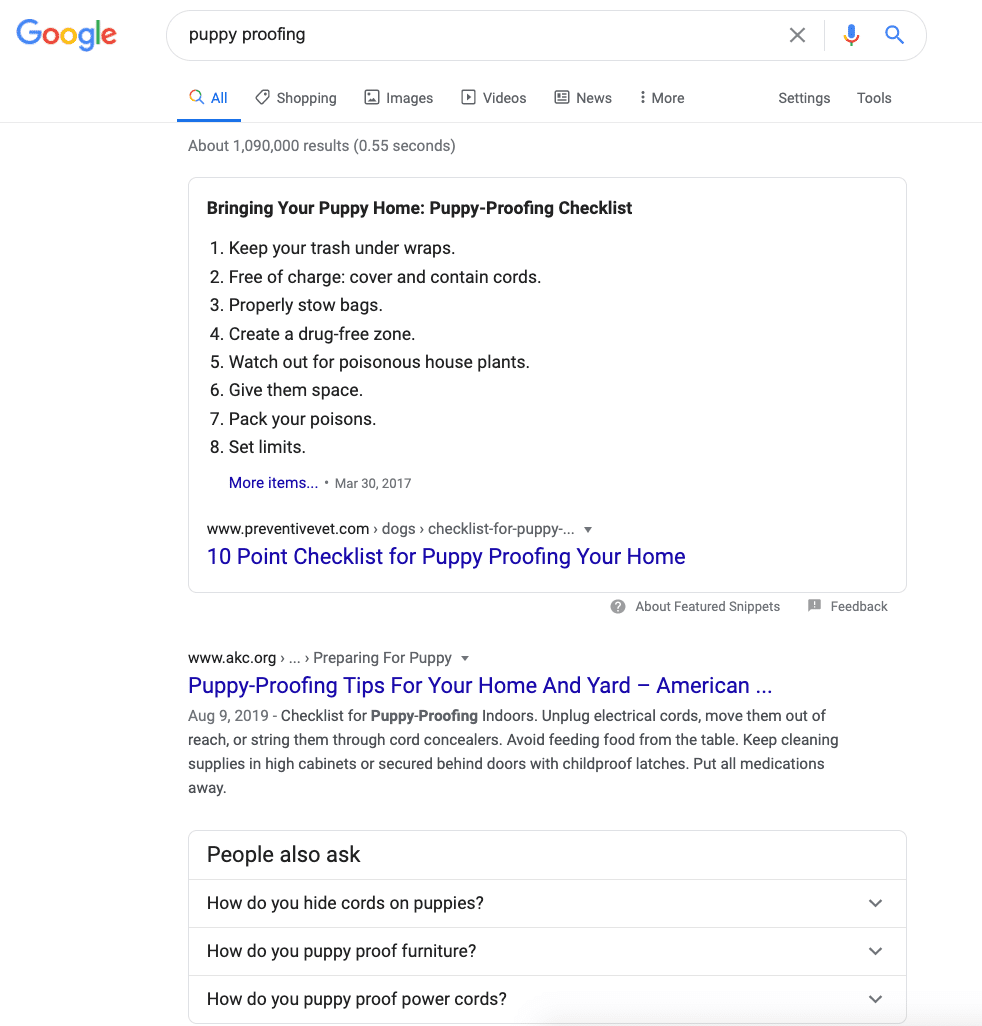The height and width of the screenshot is (1026, 982).
Task: Click the Feedback flag icon
Action: click(x=814, y=606)
